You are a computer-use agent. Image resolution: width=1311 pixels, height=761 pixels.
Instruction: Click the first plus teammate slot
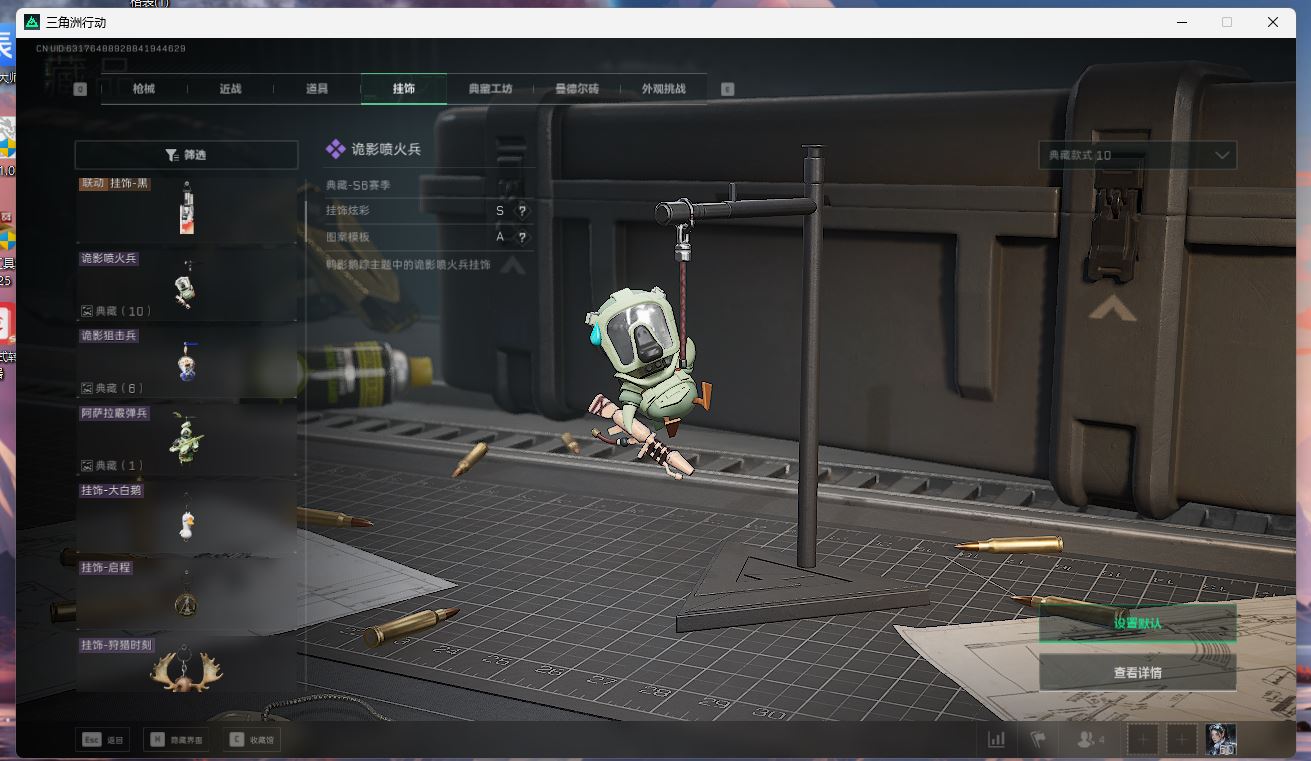pyautogui.click(x=1143, y=740)
